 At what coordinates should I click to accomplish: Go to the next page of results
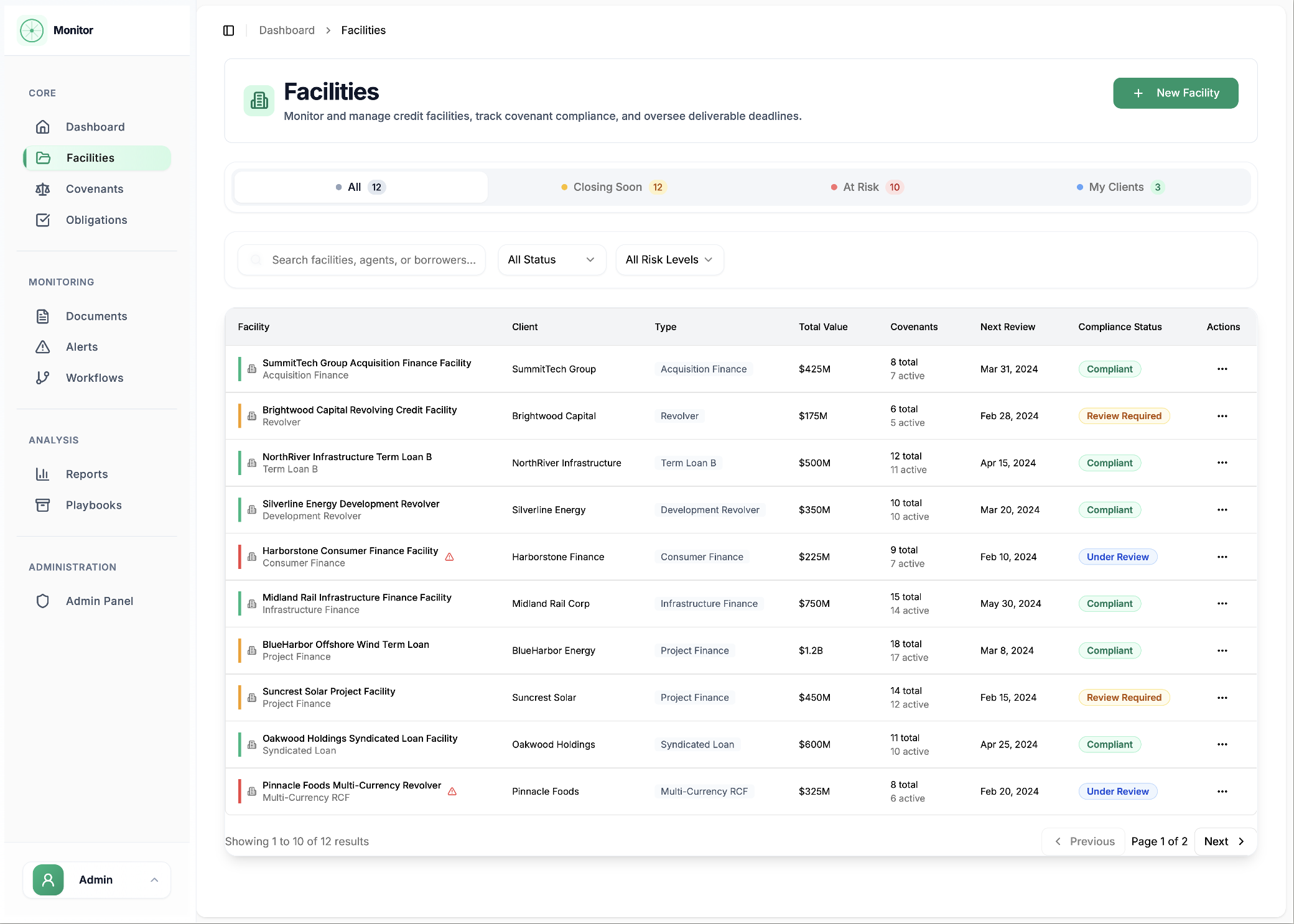1224,841
